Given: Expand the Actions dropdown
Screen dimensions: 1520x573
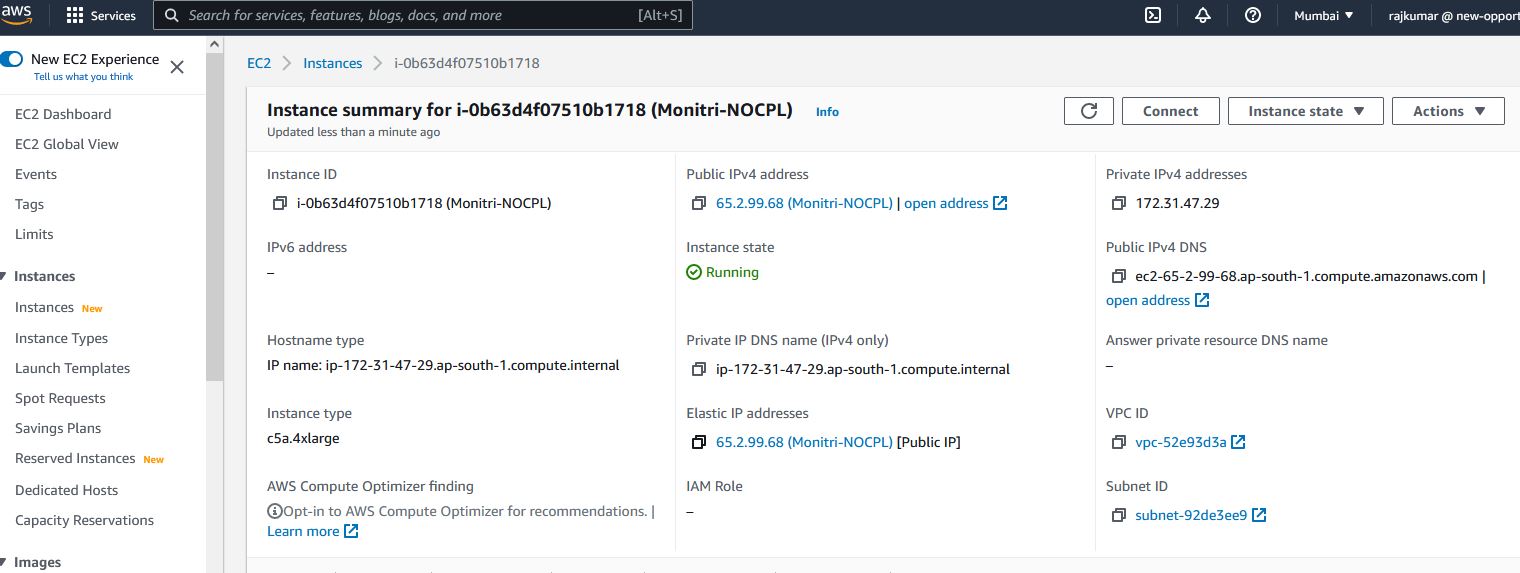Looking at the screenshot, I should [1448, 111].
